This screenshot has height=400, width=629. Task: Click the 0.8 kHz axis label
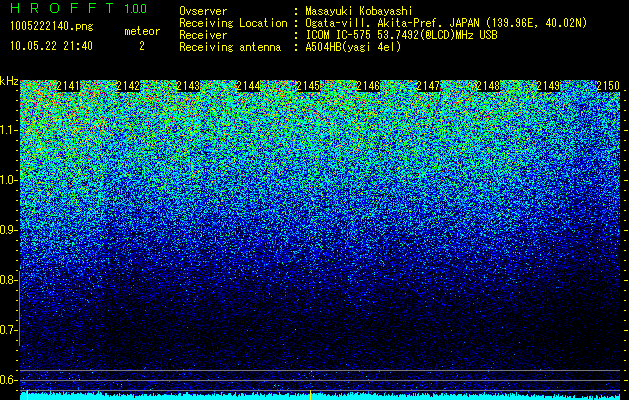[x=8, y=280]
